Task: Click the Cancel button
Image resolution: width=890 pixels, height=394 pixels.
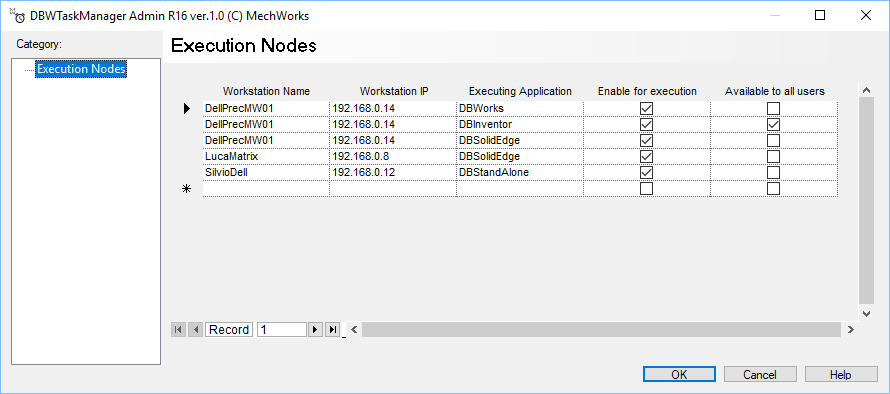Action: (760, 375)
